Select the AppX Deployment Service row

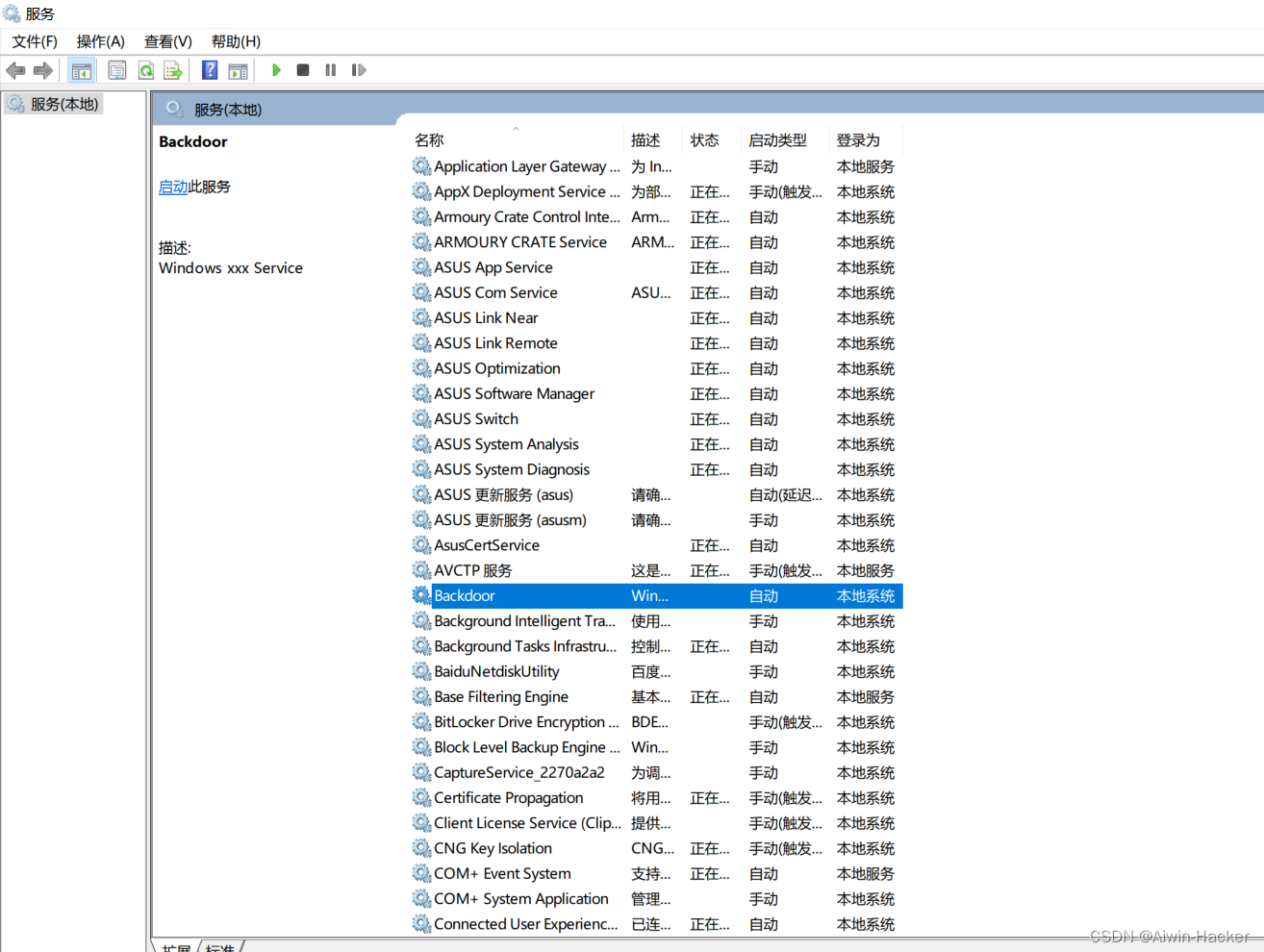tap(657, 191)
